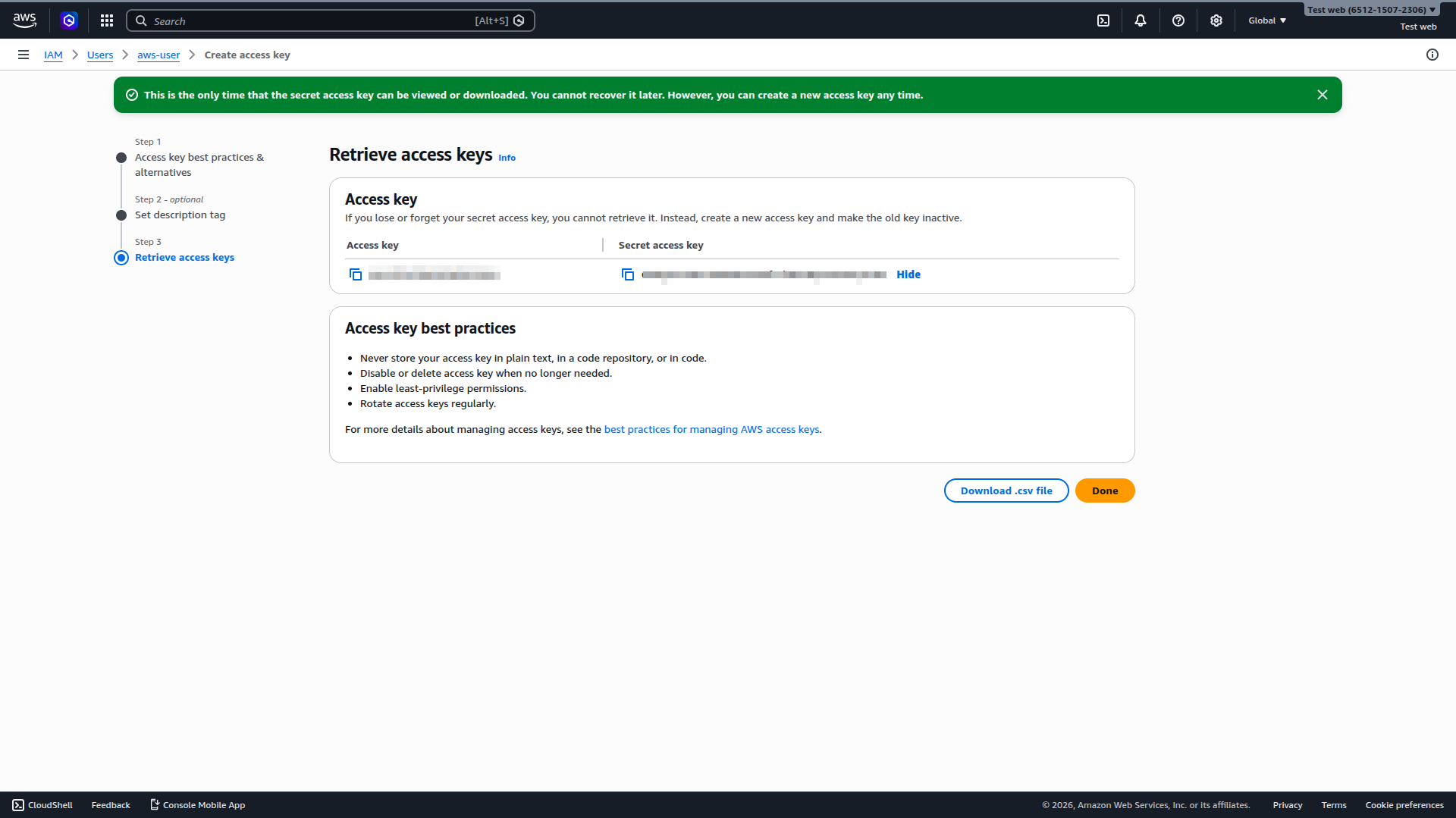This screenshot has width=1456, height=818.
Task: Select Step 1 Access key best practices
Action: click(x=199, y=165)
